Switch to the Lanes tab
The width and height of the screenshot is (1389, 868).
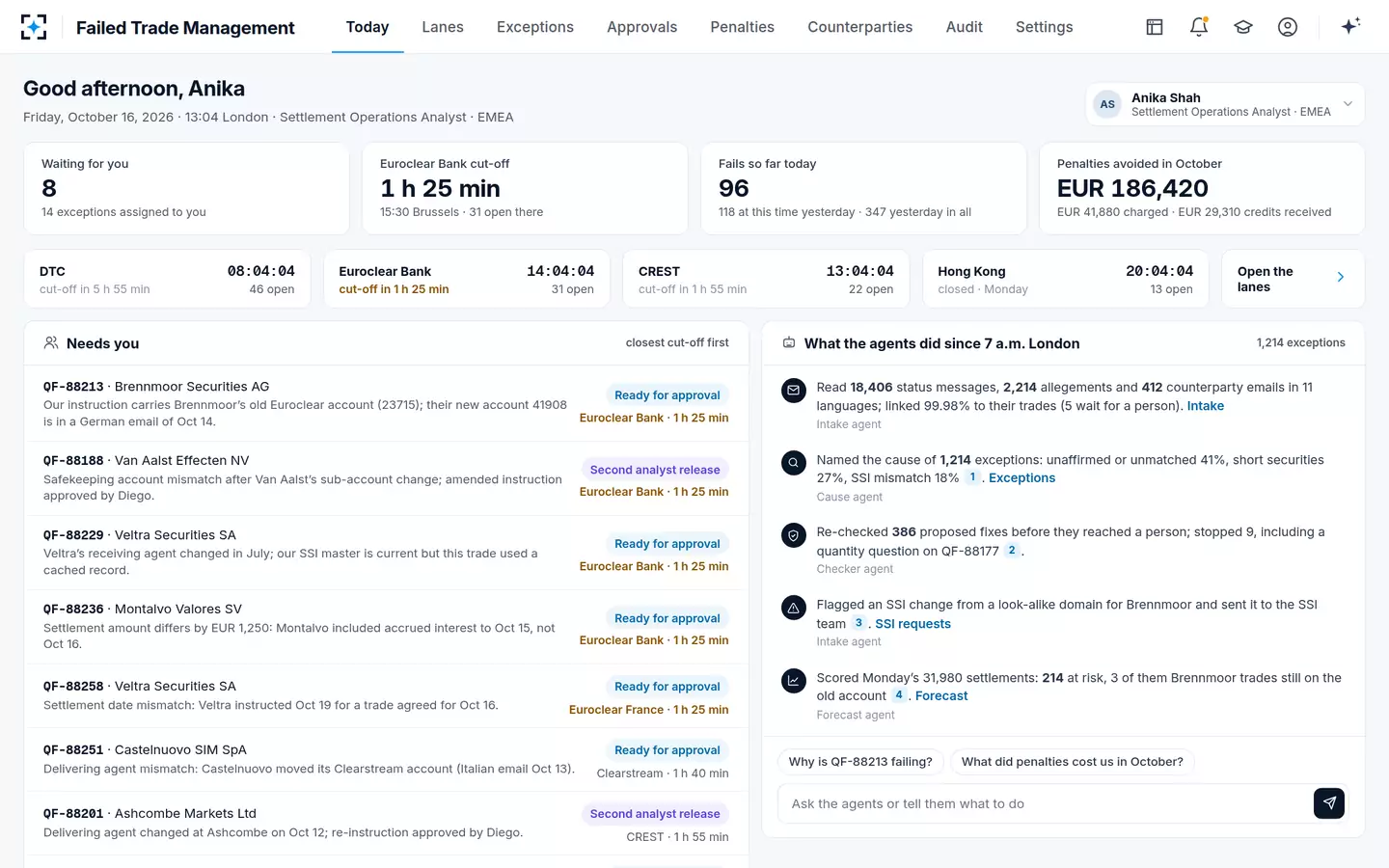click(x=443, y=27)
